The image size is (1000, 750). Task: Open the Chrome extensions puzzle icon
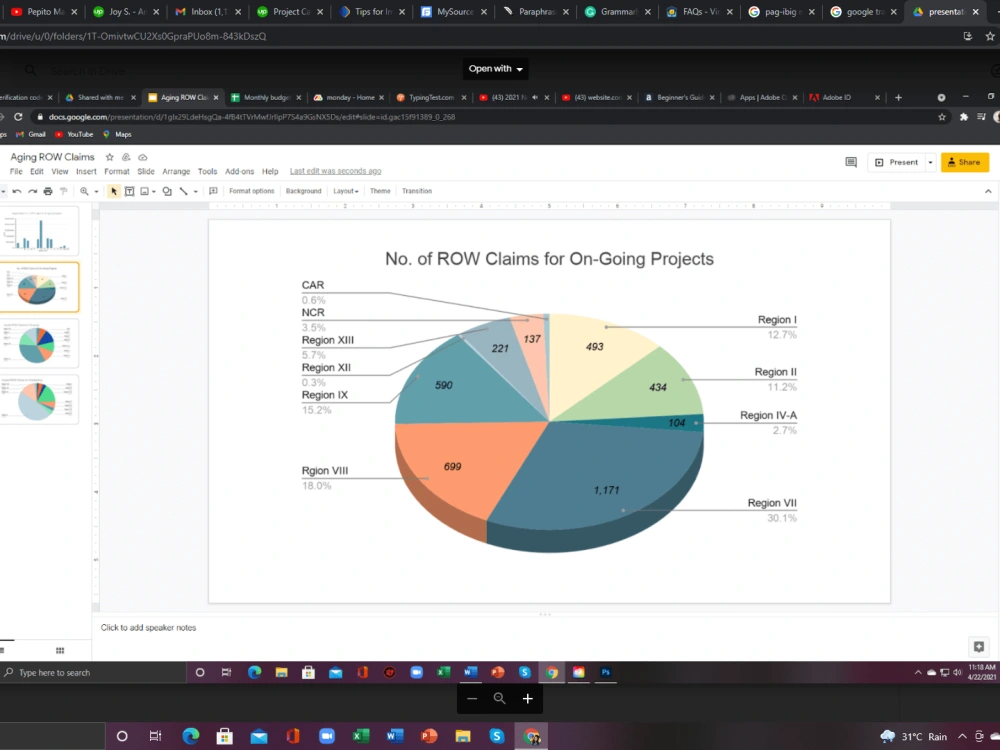pyautogui.click(x=964, y=117)
